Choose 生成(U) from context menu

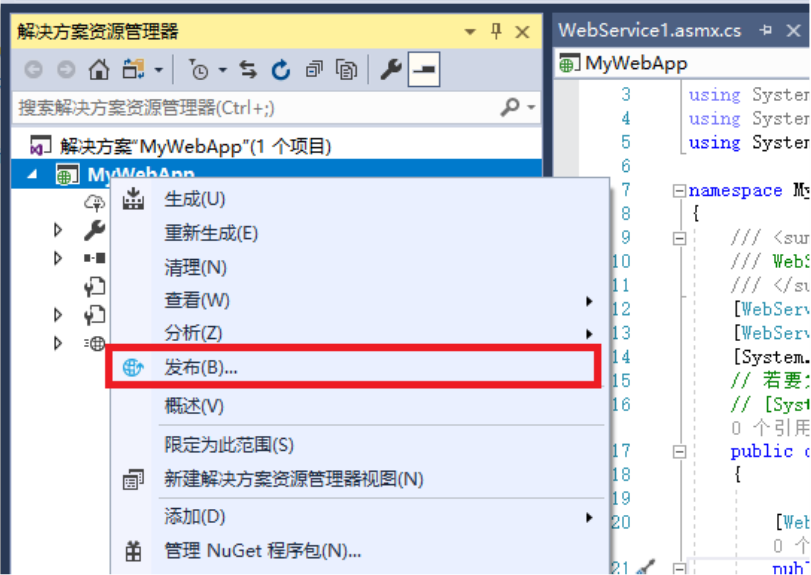(x=361, y=200)
